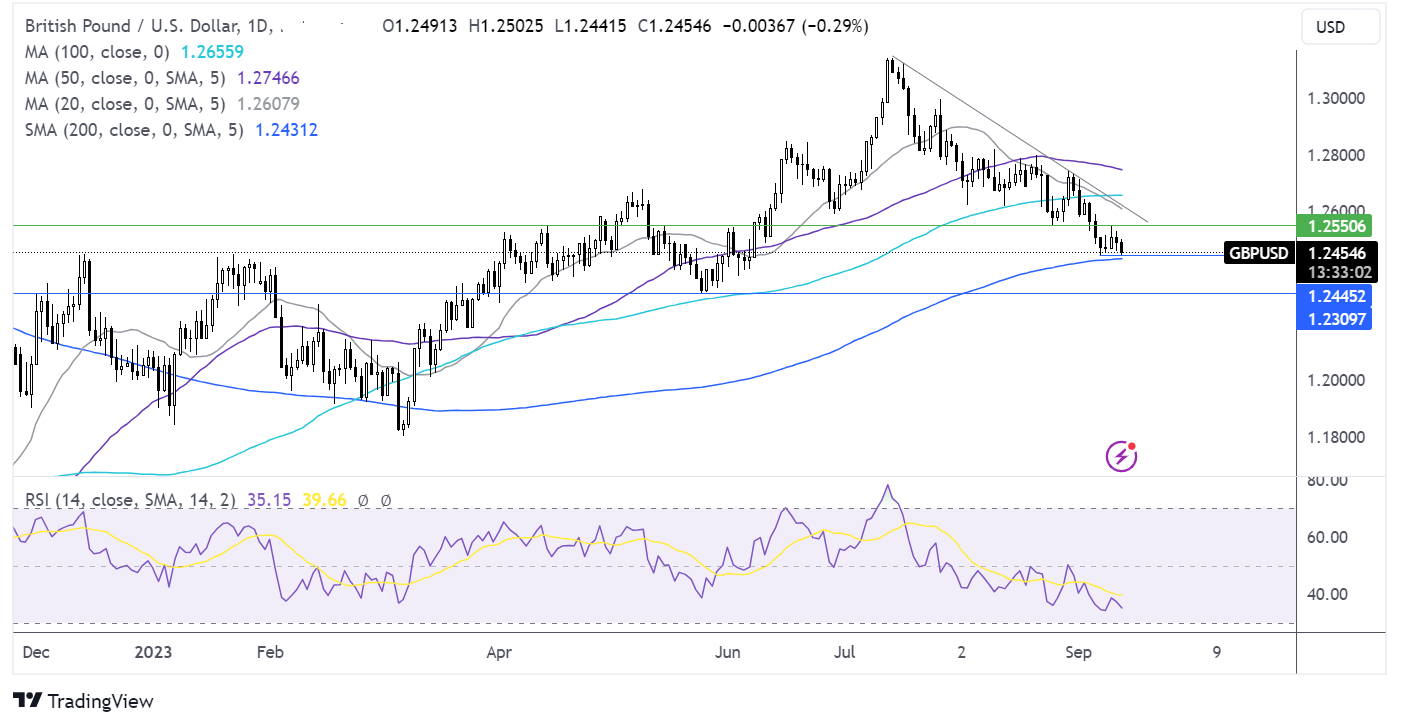This screenshot has height=727, width=1401.
Task: Click the Apr label on time axis
Action: pyautogui.click(x=498, y=653)
